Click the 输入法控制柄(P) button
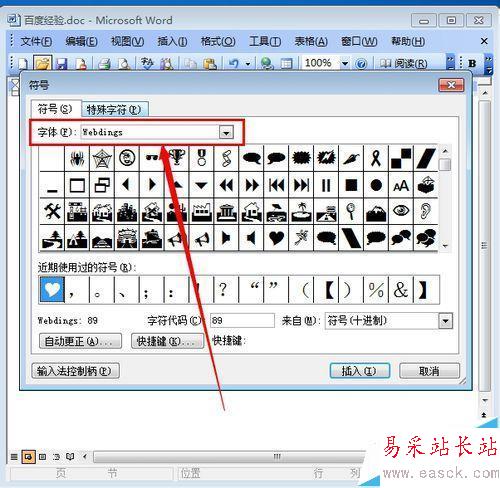Screen dimensions: 500x488 [75, 371]
